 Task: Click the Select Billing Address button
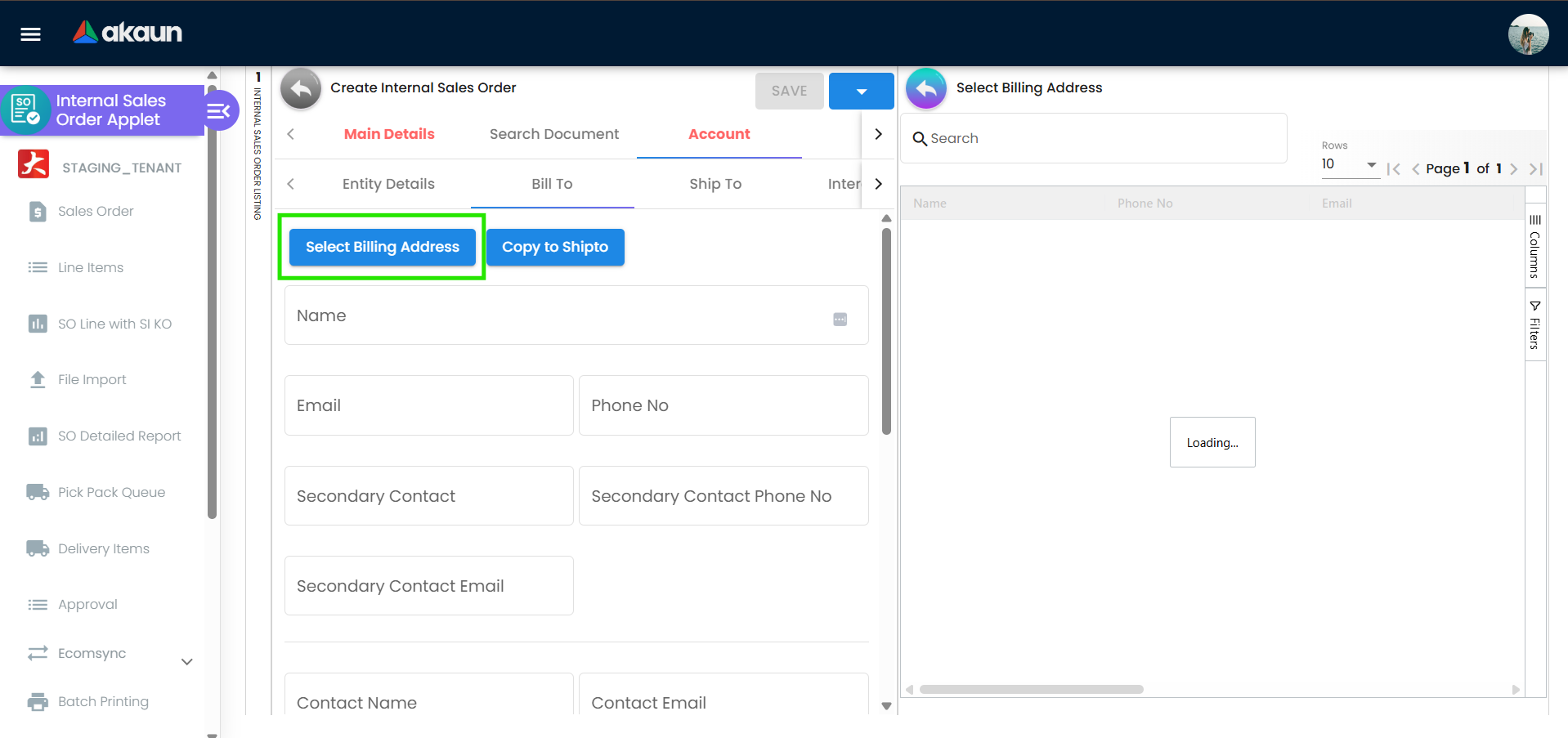point(382,247)
